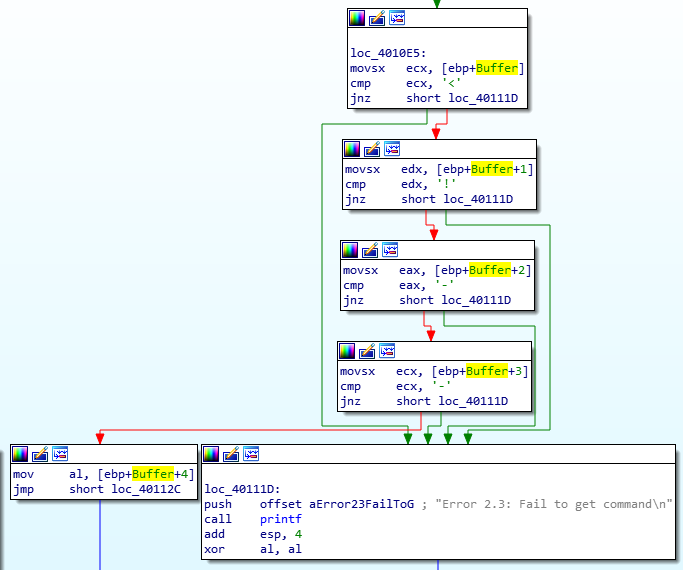
Task: Set node color in the Buffer+1 block
Action: (352, 149)
